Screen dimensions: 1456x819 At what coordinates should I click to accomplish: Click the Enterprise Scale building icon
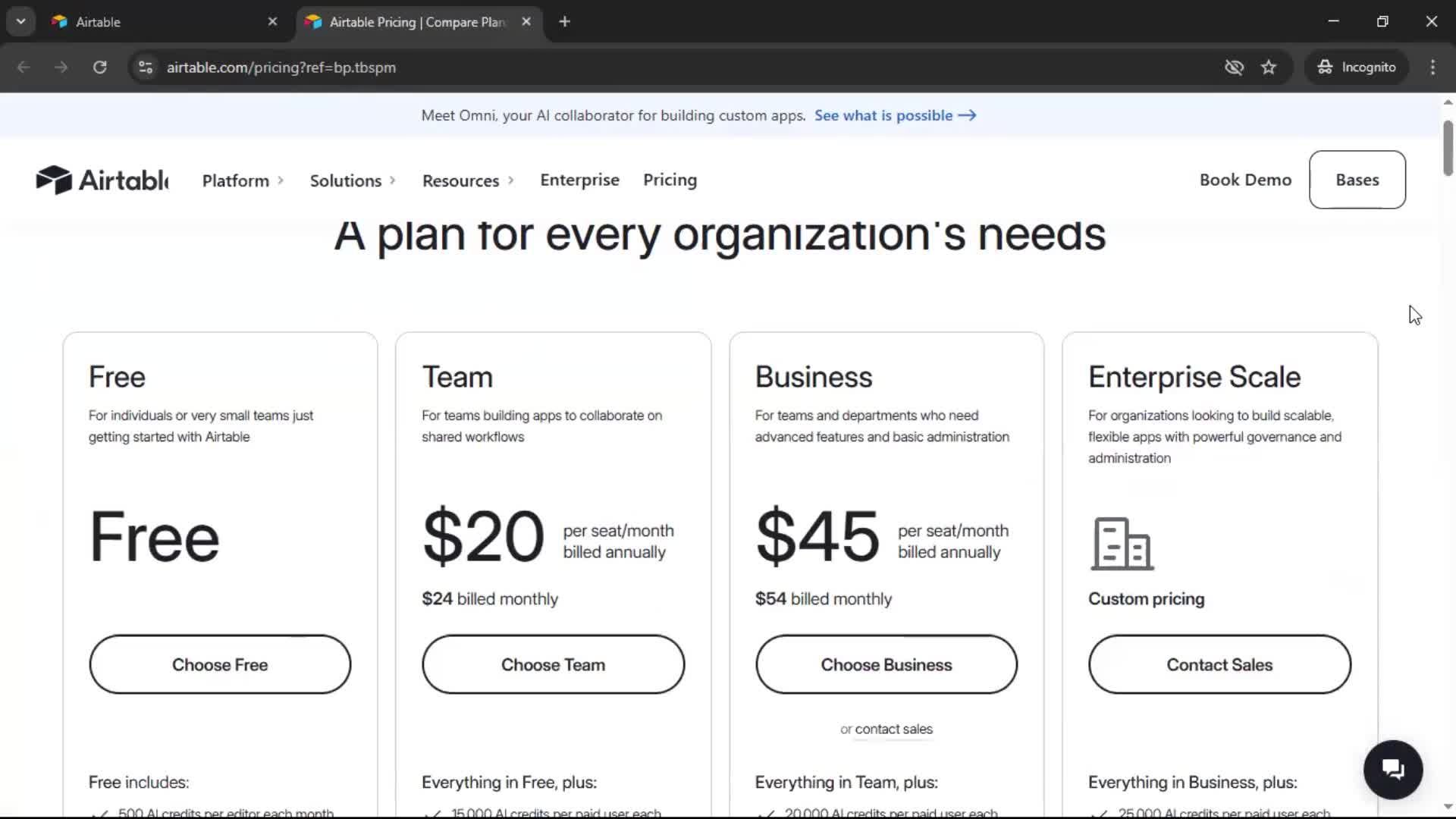(x=1122, y=544)
